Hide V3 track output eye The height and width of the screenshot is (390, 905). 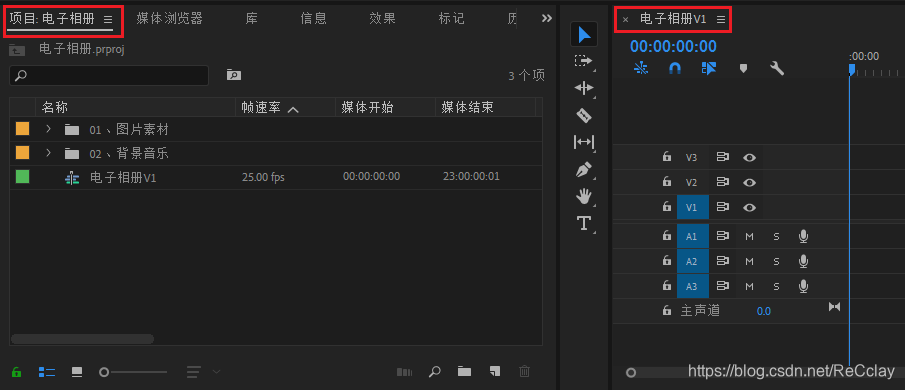coord(749,157)
